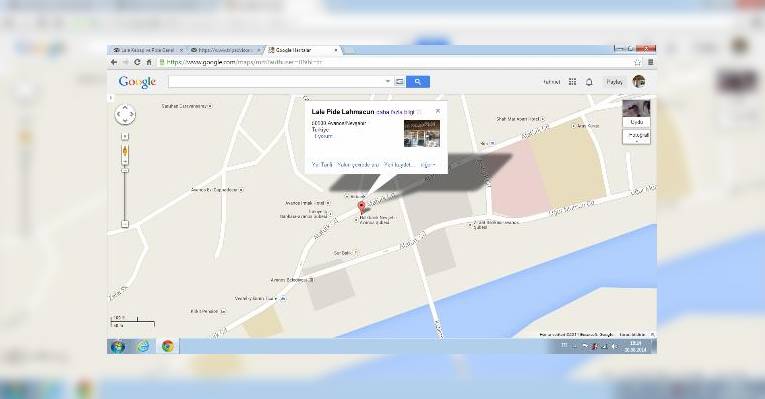Open the Google apps grid
Viewport: 765px width, 399px height.
coord(572,82)
